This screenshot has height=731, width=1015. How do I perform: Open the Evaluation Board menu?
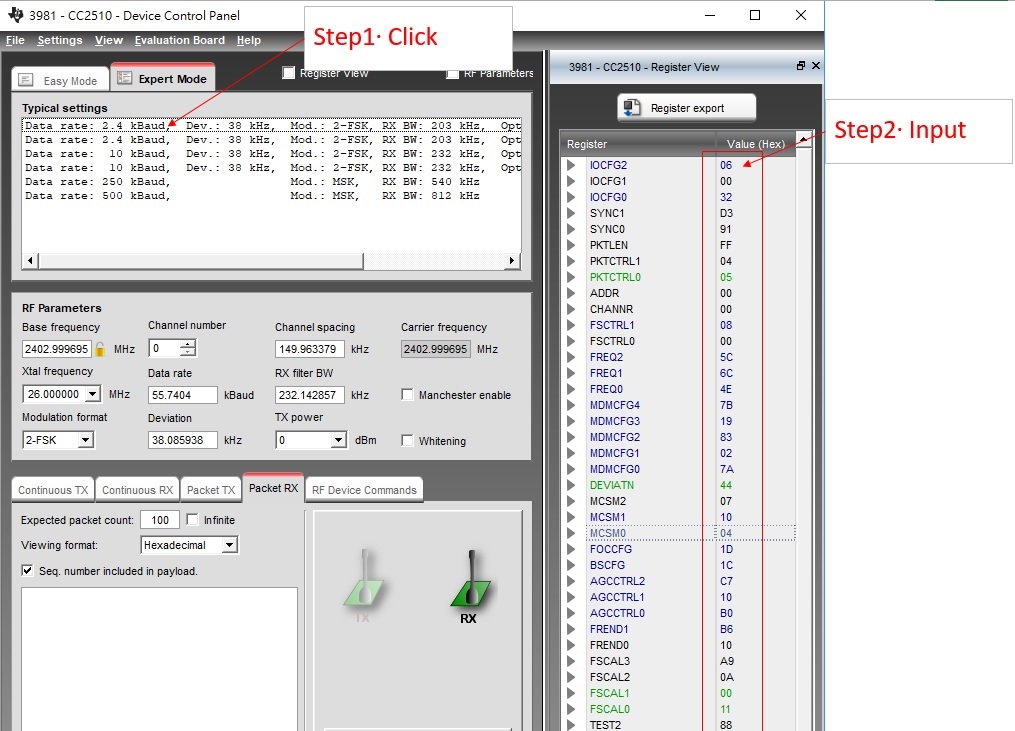[179, 40]
